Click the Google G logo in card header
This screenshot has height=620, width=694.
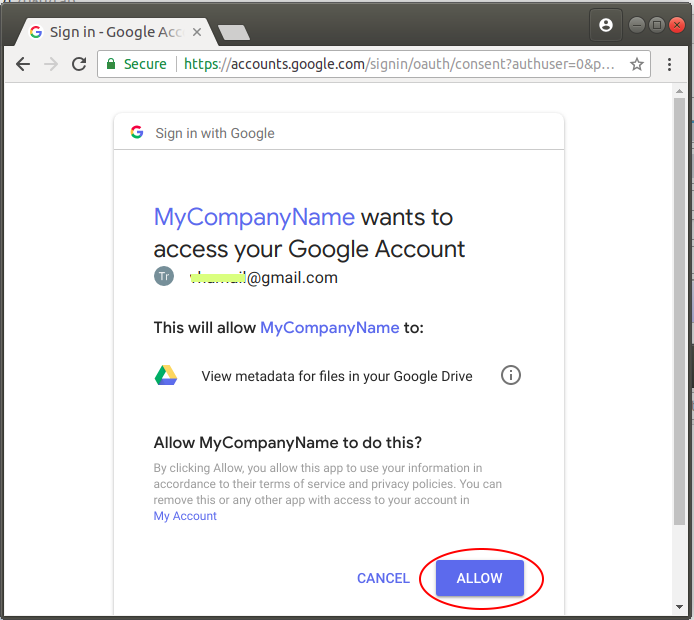tap(137, 132)
